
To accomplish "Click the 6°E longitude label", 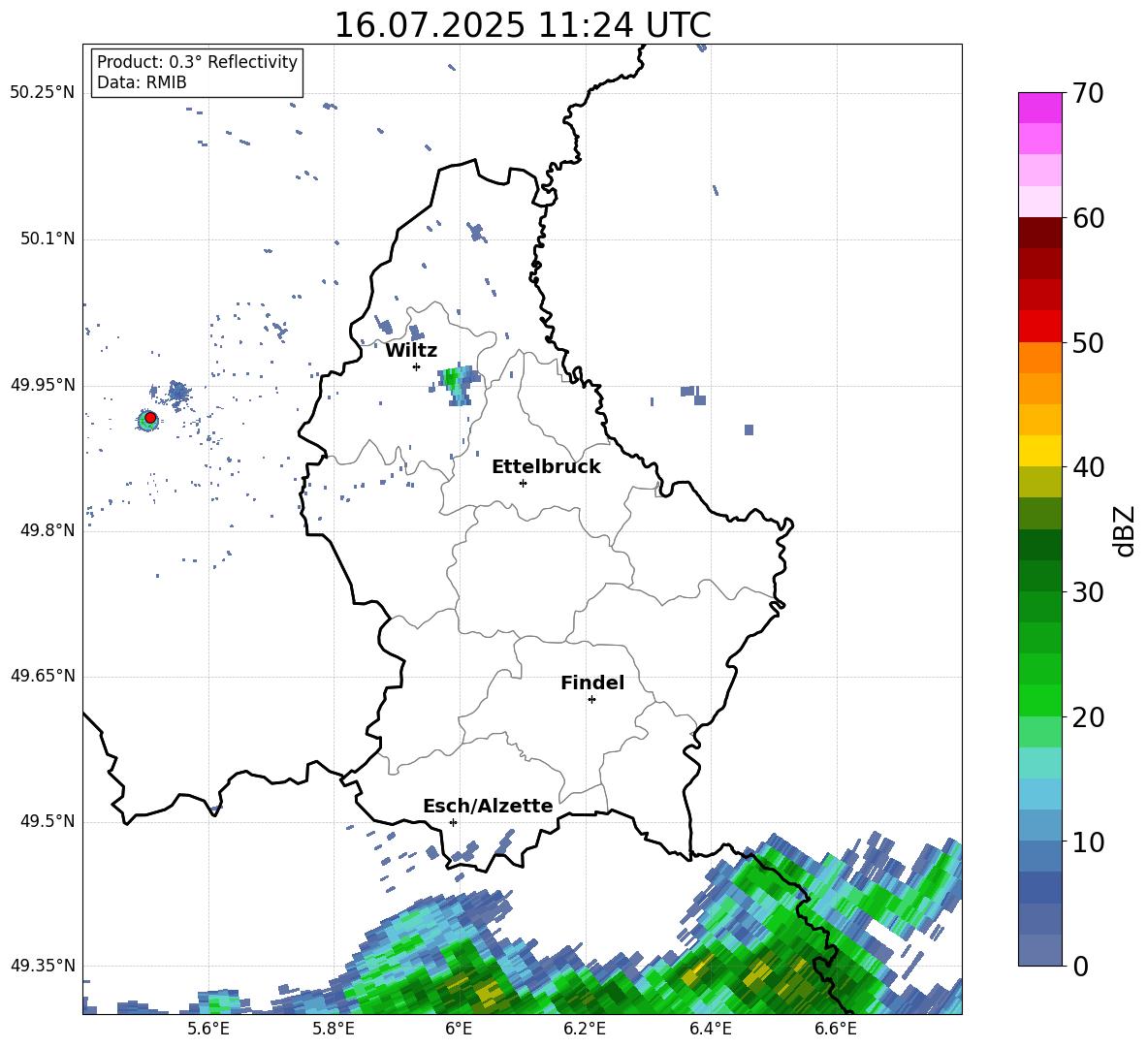I will coord(459,1030).
